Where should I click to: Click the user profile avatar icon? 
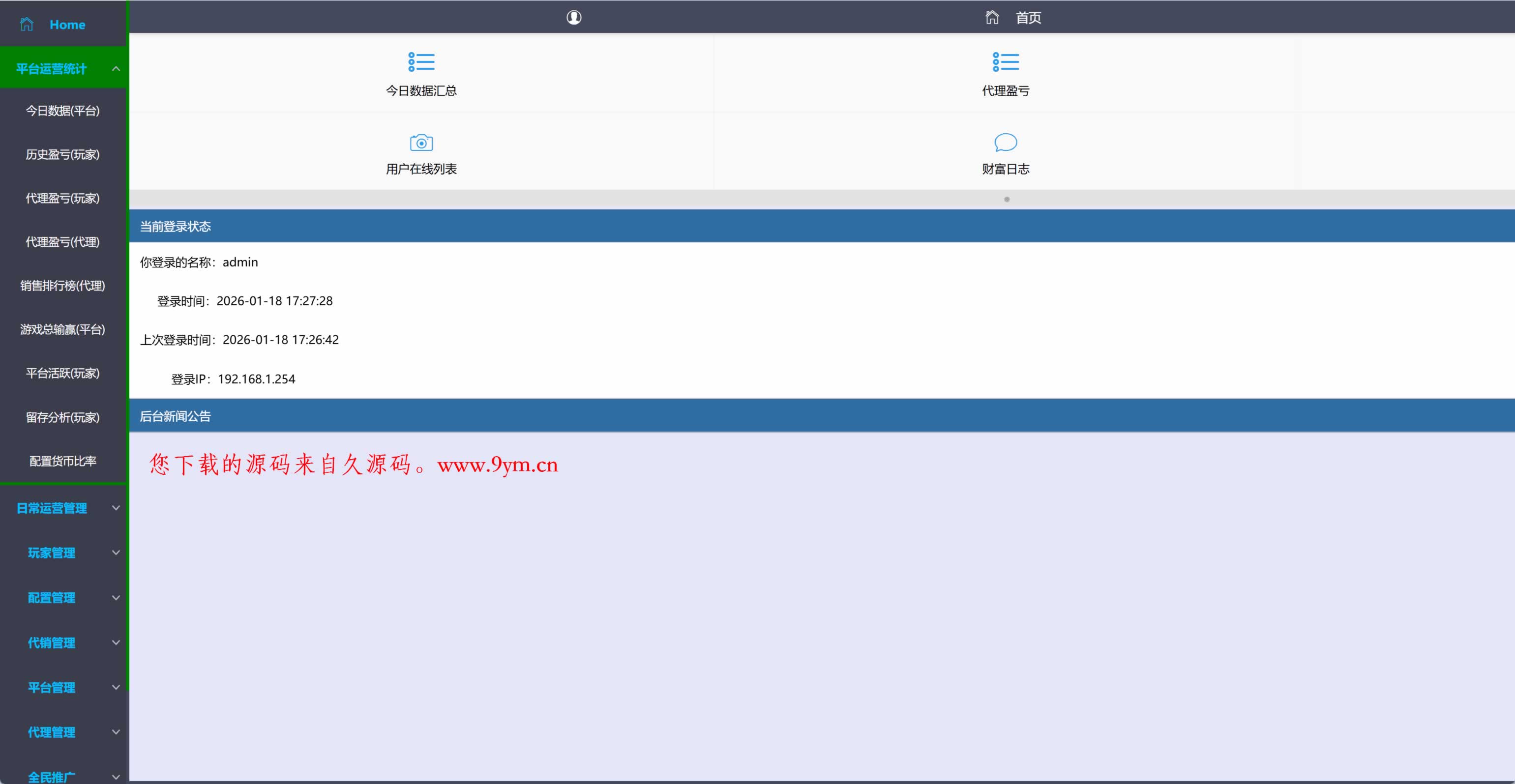coord(573,18)
